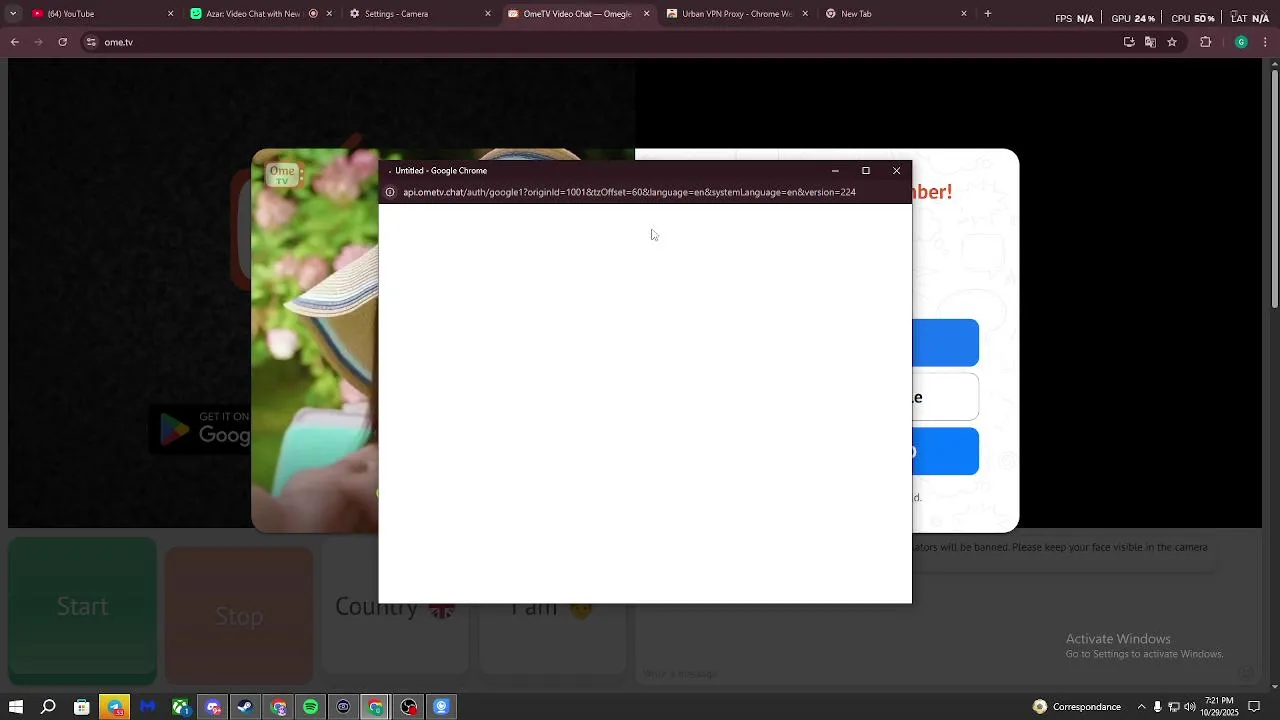Expand the tab search dropdown arrow
This screenshot has width=1280, height=720.
pyautogui.click(x=12, y=14)
